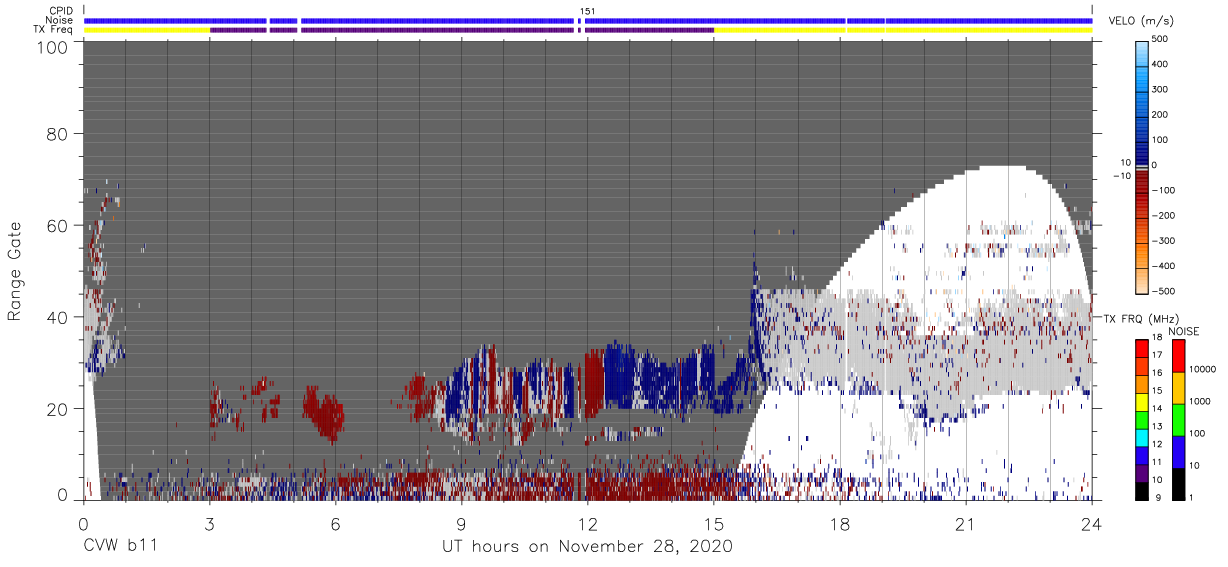Click the 'NOISE' legend title
The image size is (1228, 567).
(1183, 331)
